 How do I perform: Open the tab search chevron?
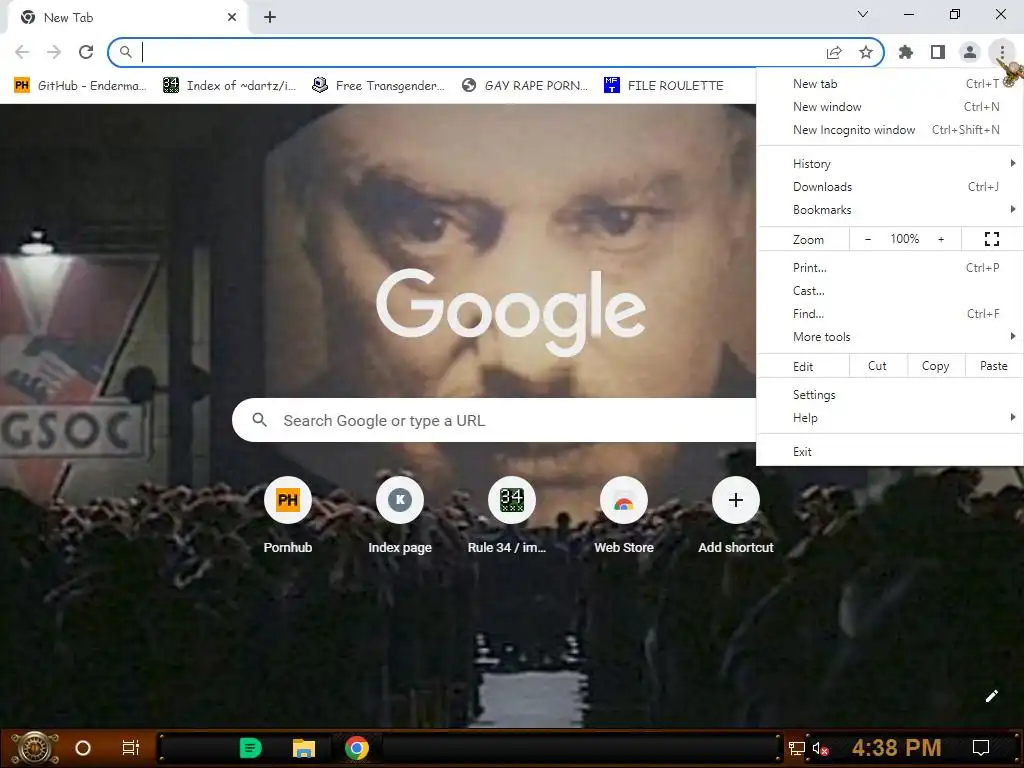click(863, 14)
